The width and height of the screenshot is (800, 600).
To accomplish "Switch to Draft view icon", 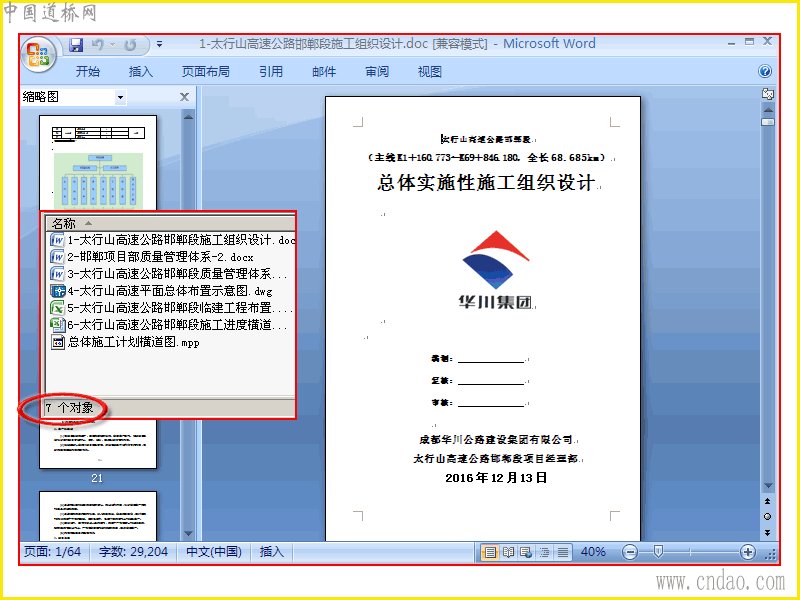I will pos(563,553).
